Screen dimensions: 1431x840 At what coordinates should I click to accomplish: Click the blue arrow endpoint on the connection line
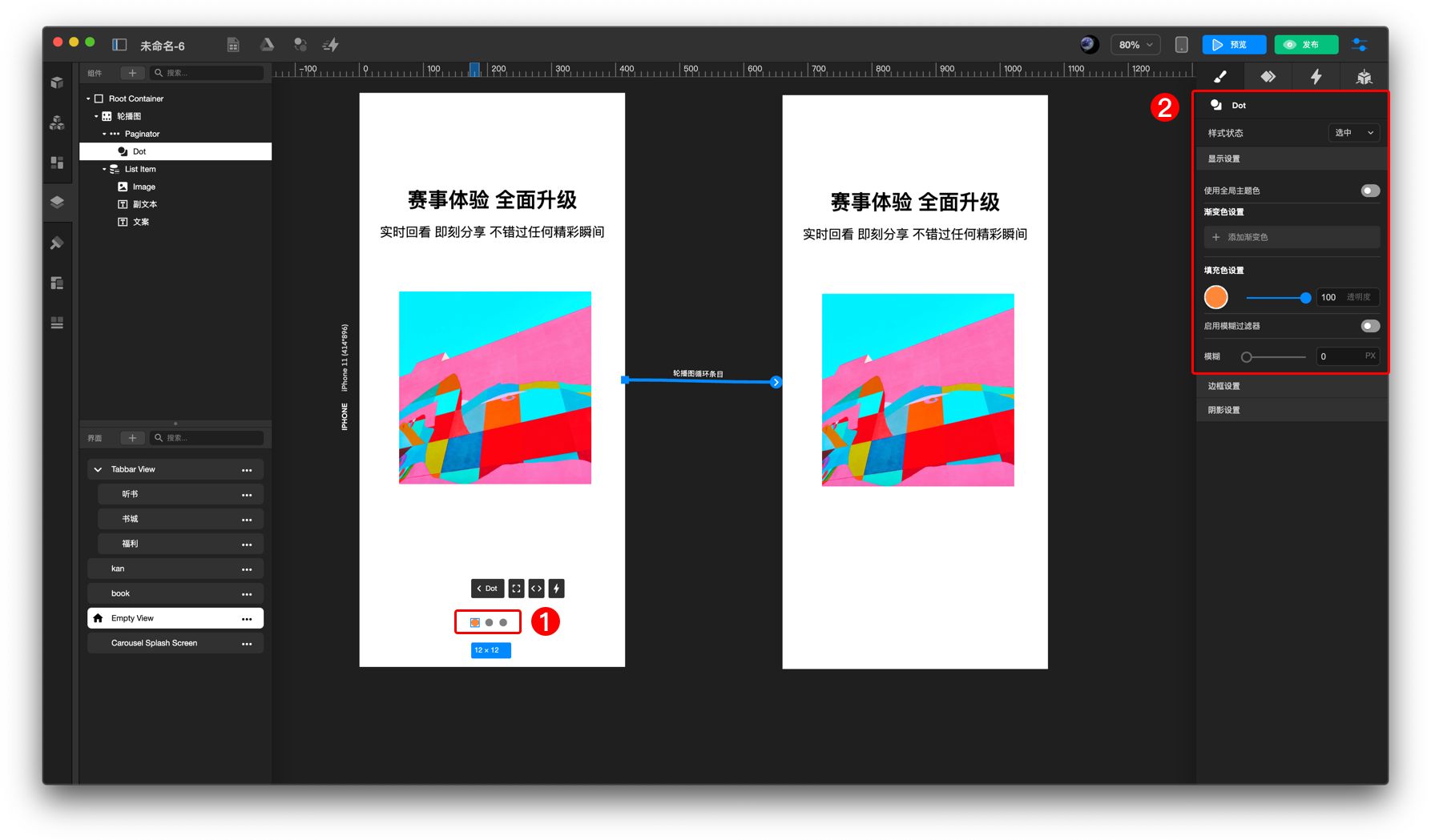pos(776,382)
